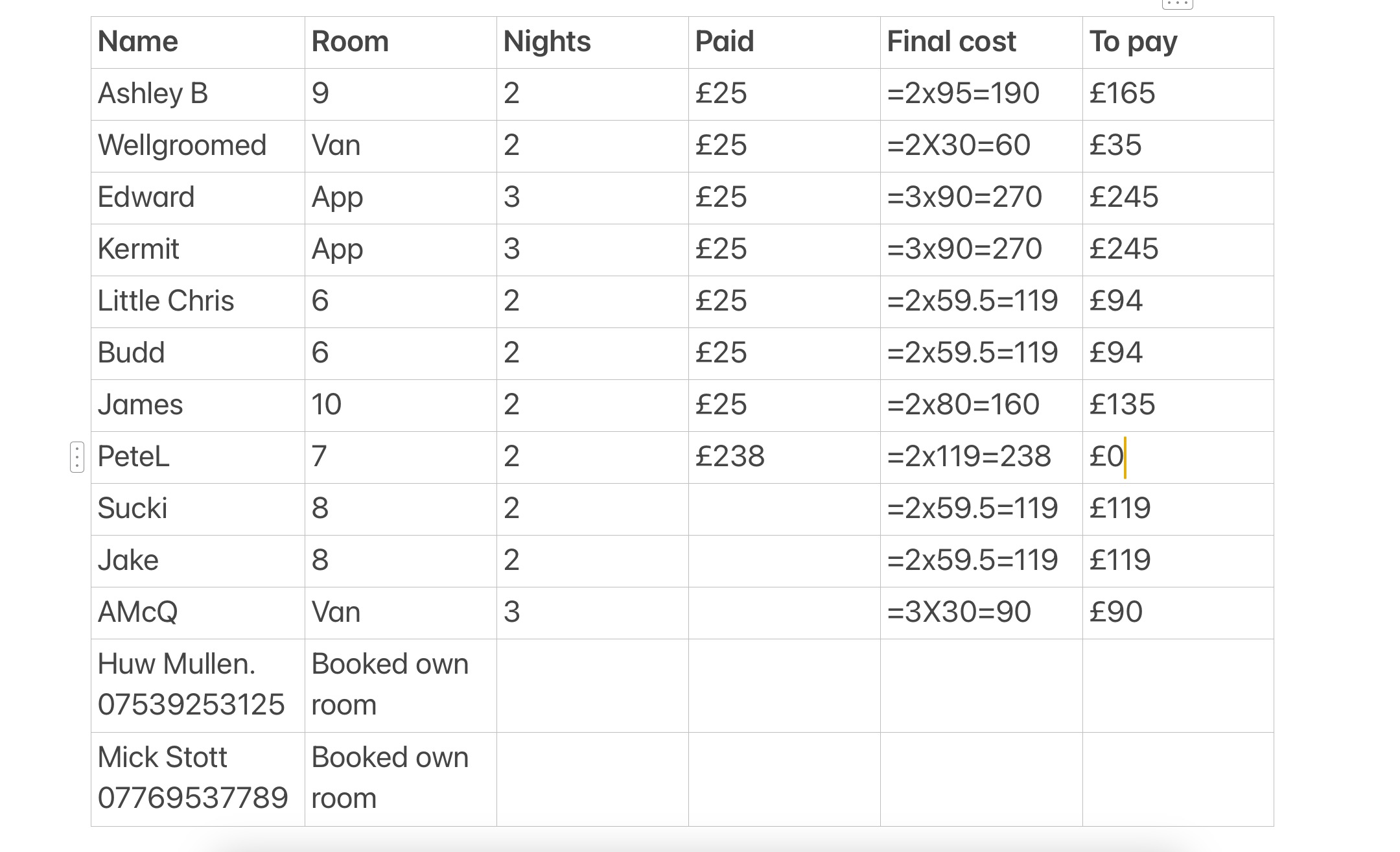Click the Paid header cell
1400x852 pixels.
(x=784, y=42)
